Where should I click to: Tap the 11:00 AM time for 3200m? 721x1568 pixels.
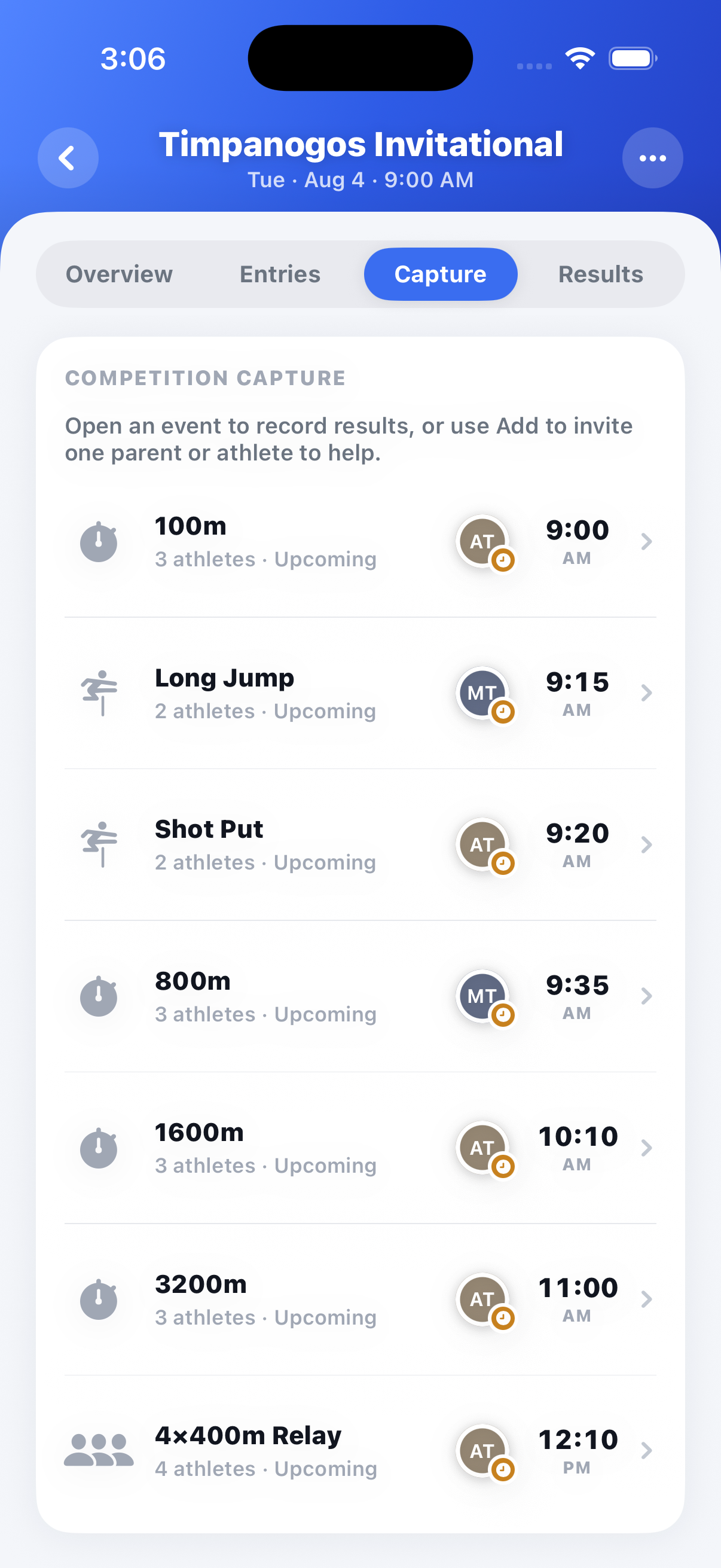(578, 1299)
